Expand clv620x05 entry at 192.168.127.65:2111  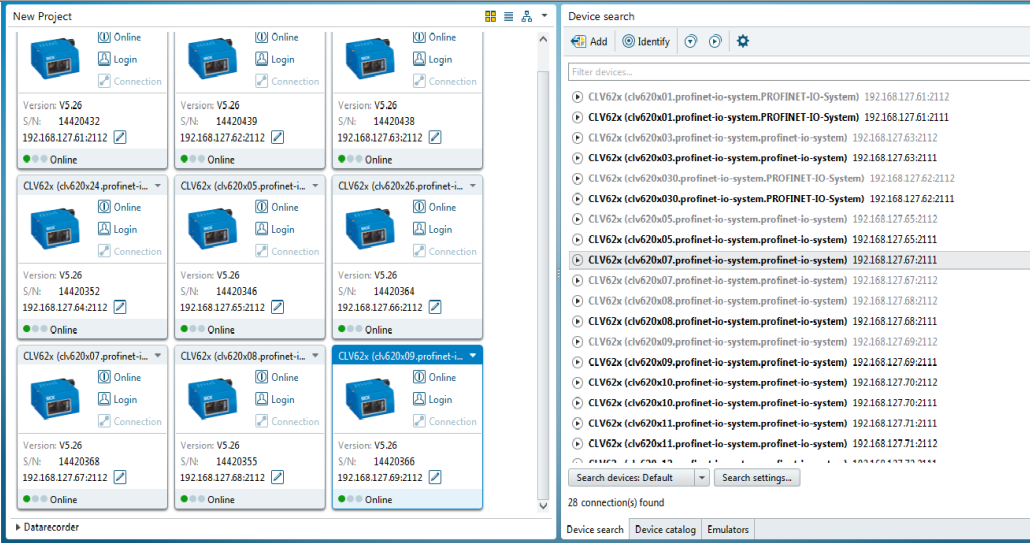577,240
